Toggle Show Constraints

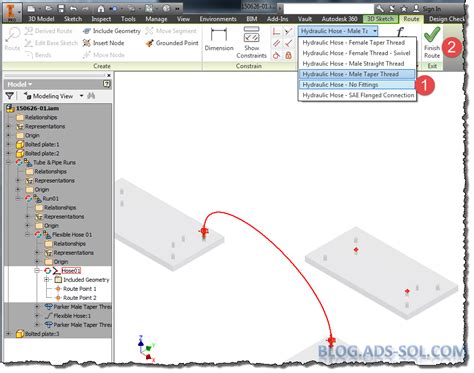[x=251, y=42]
